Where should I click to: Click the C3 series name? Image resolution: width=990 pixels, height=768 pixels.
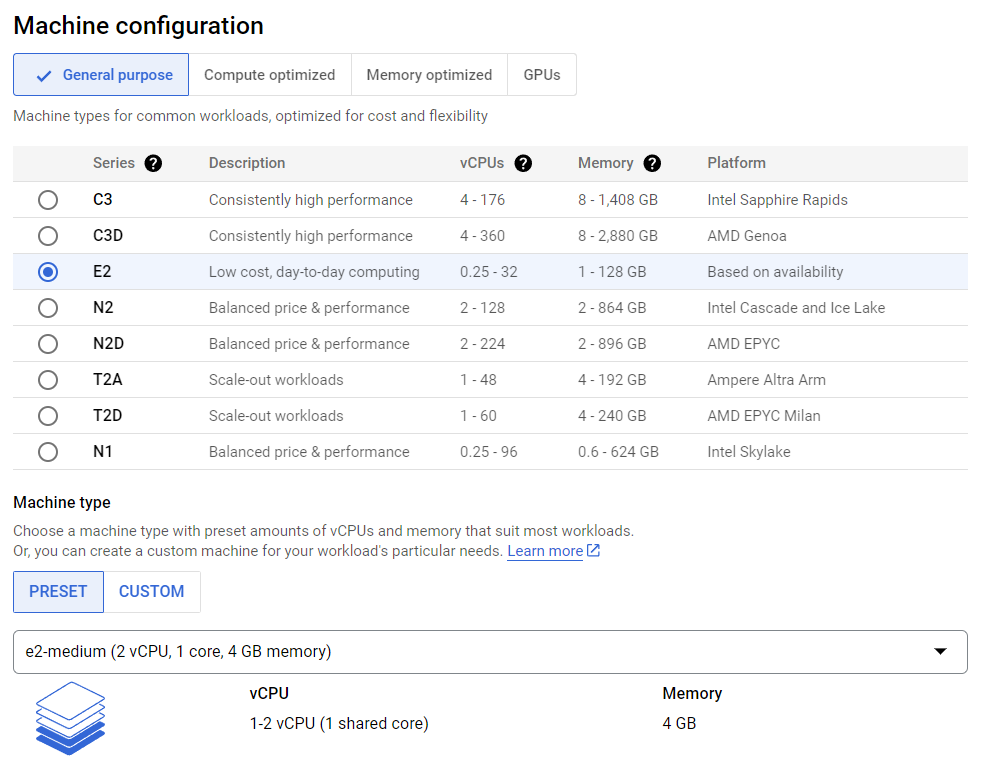pos(102,200)
